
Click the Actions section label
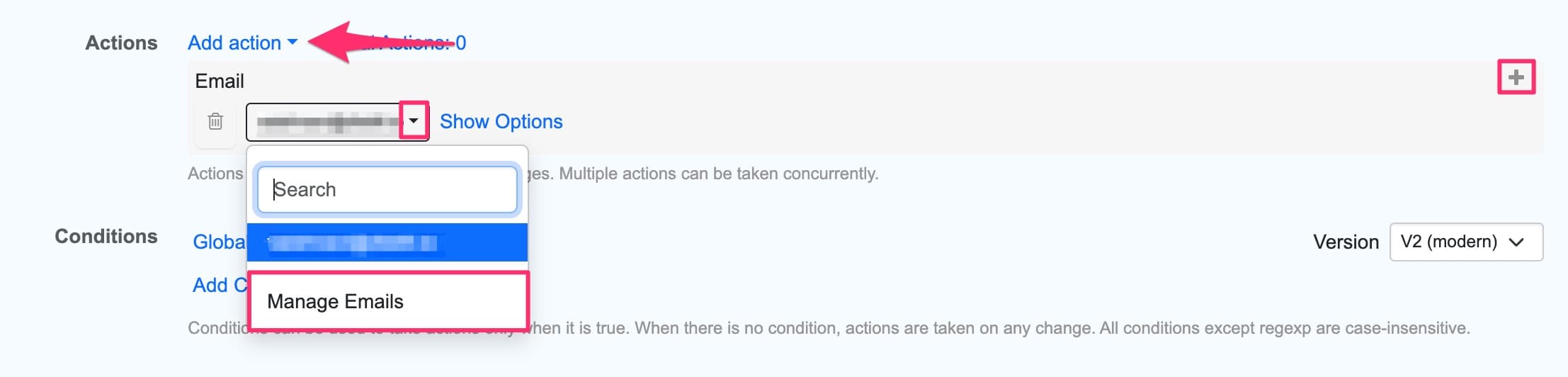click(x=121, y=43)
